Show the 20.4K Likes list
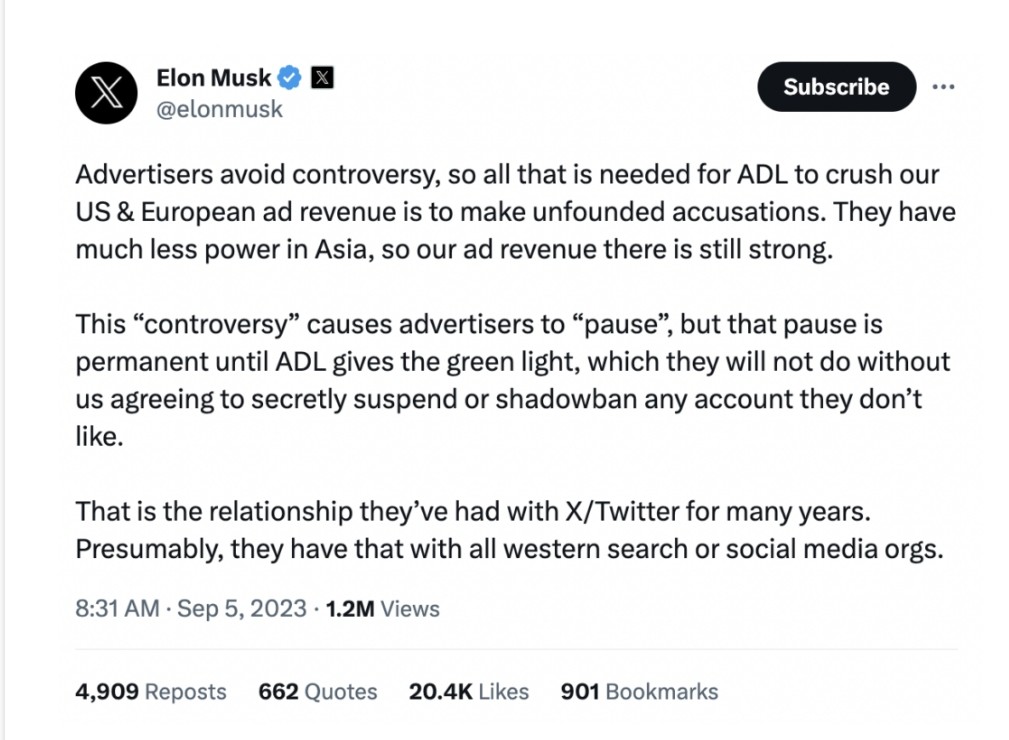This screenshot has width=1009, height=740. point(468,691)
